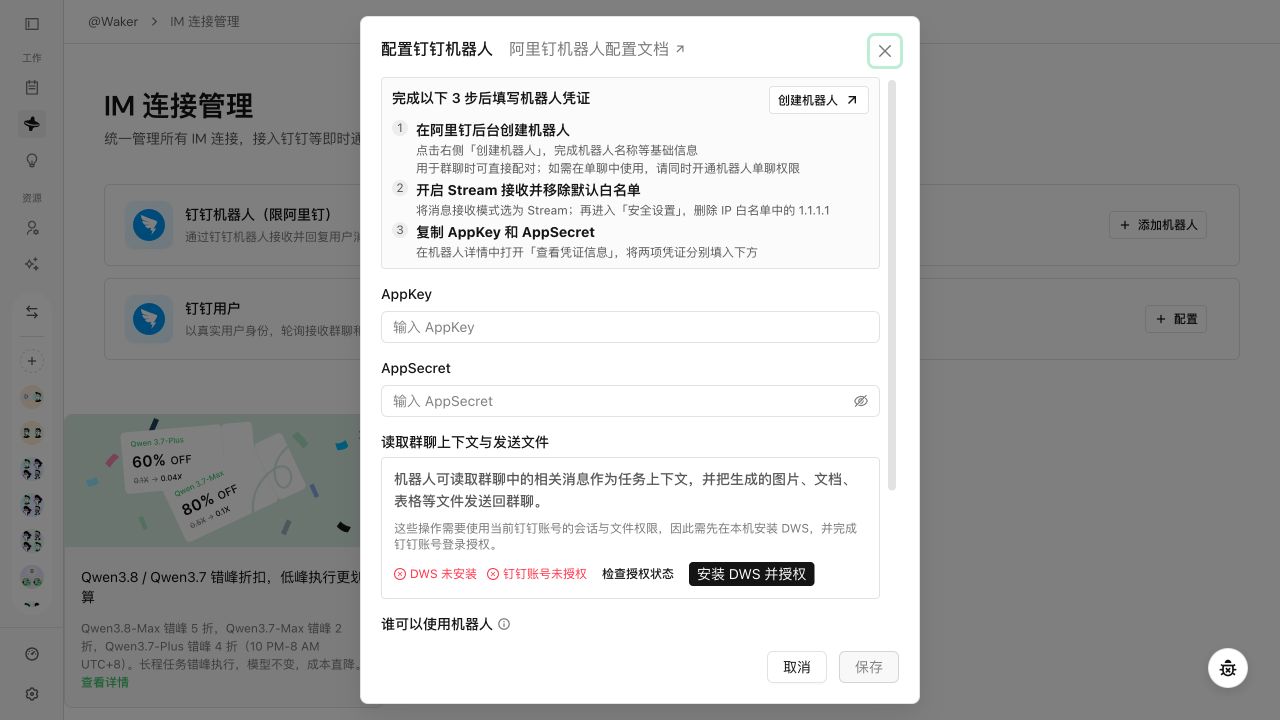Viewport: 1280px width, 720px height.
Task: Focus the AppKey input field
Action: 630,327
